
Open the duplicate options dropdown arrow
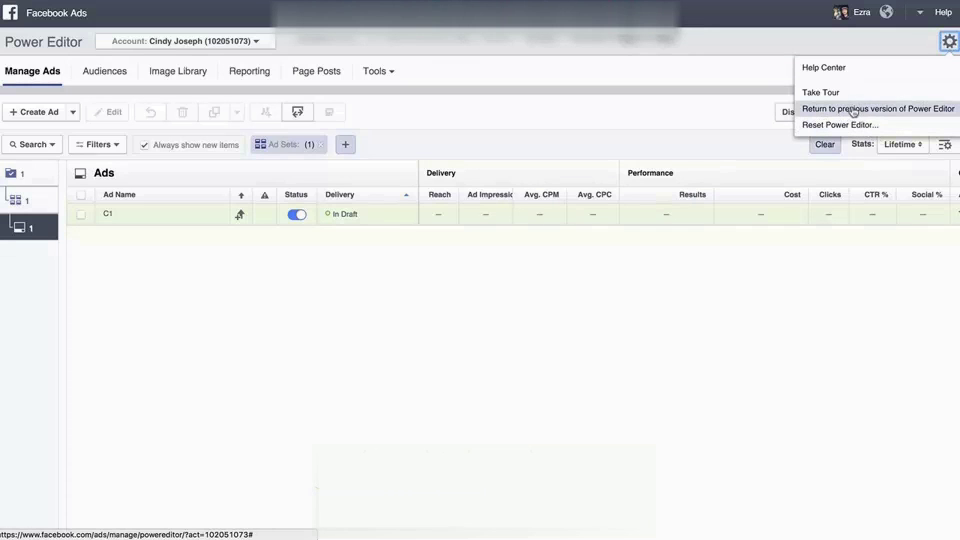[237, 112]
